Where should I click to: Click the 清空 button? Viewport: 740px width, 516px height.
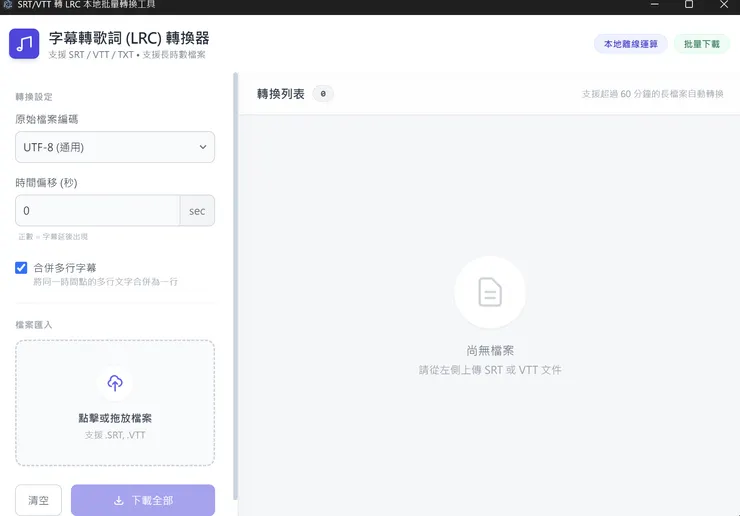click(x=38, y=500)
